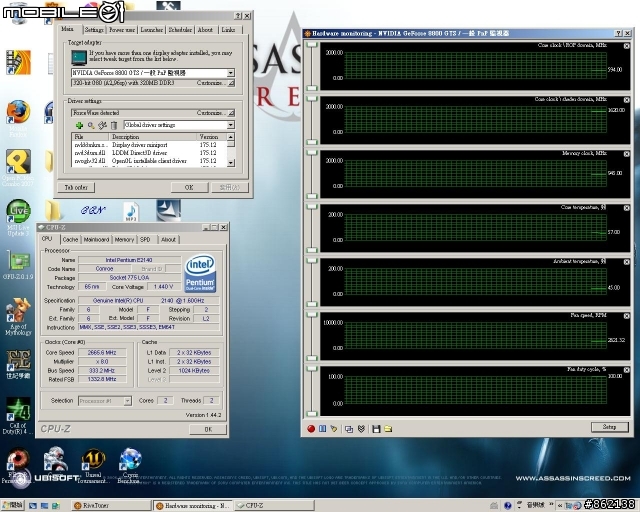Click the floppy disk save icon
This screenshot has width=640, height=512.
pyautogui.click(x=376, y=429)
